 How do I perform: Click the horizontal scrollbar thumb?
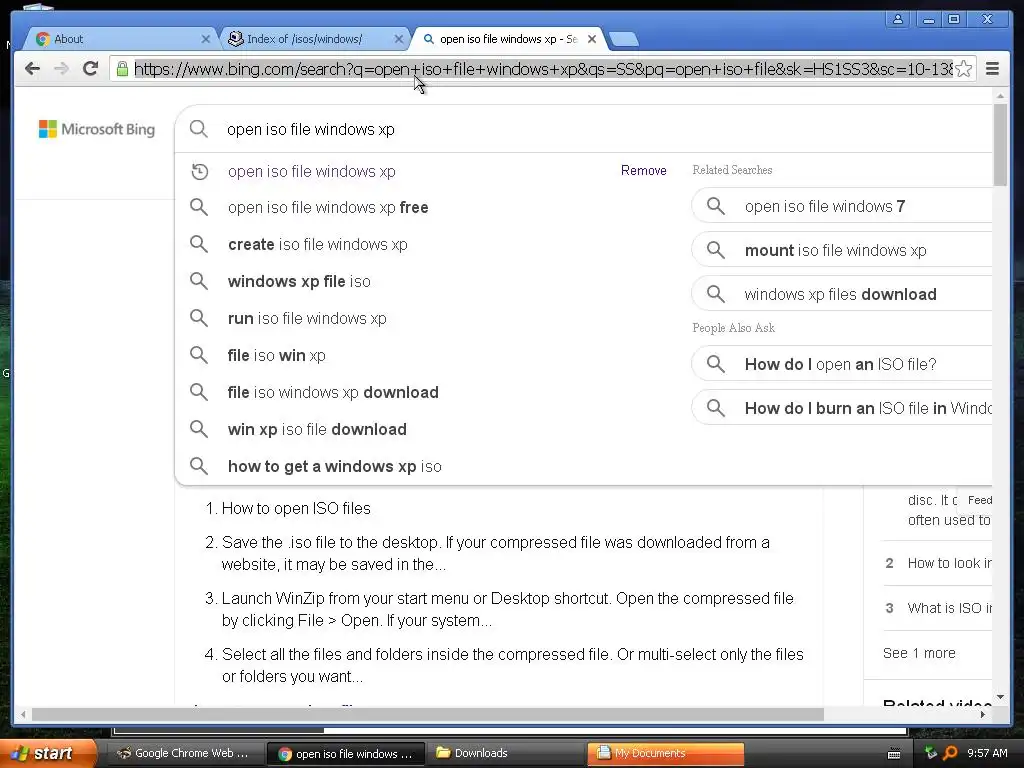point(428,714)
